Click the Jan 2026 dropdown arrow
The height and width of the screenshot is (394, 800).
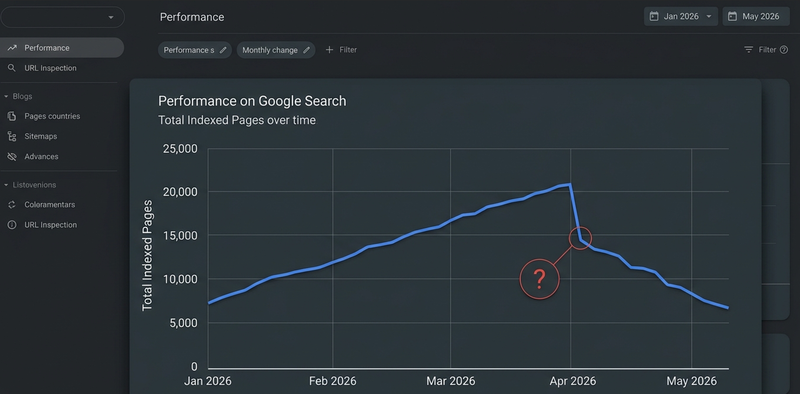tap(708, 16)
